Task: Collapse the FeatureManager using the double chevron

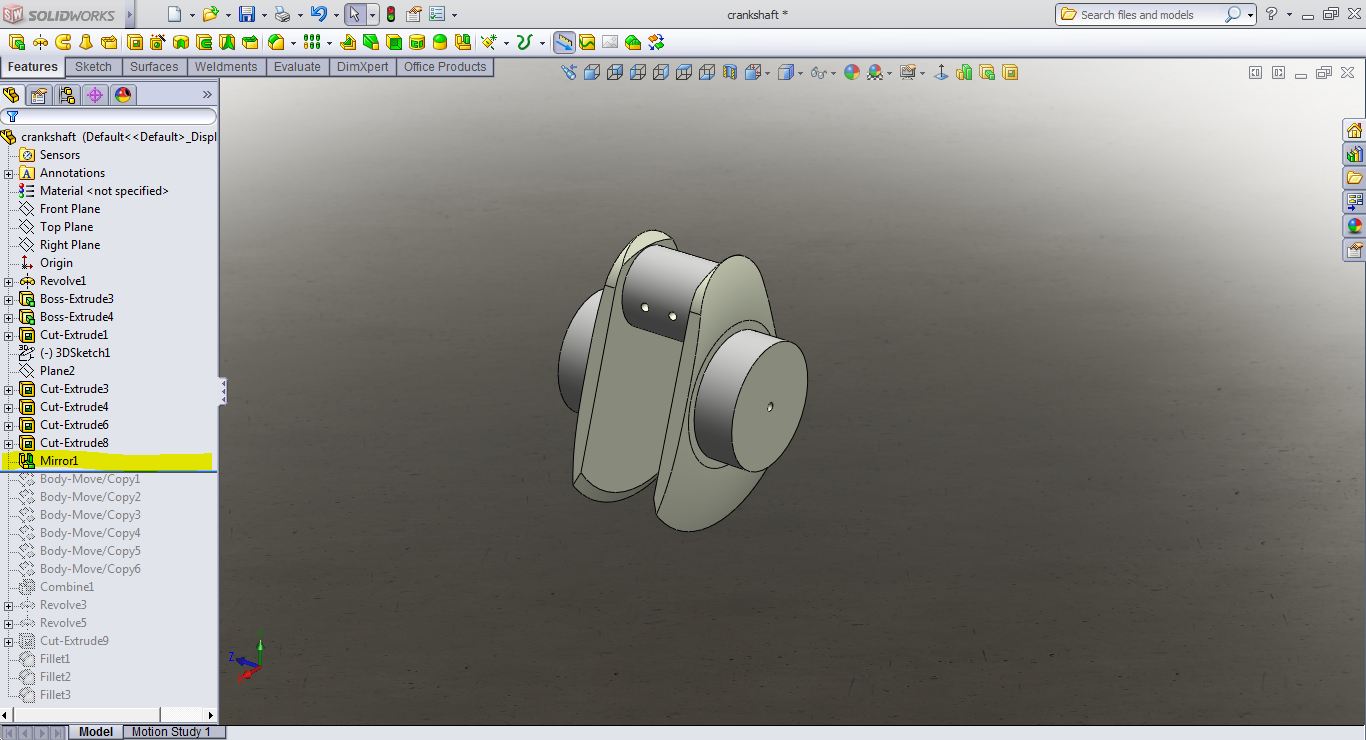Action: coord(206,94)
